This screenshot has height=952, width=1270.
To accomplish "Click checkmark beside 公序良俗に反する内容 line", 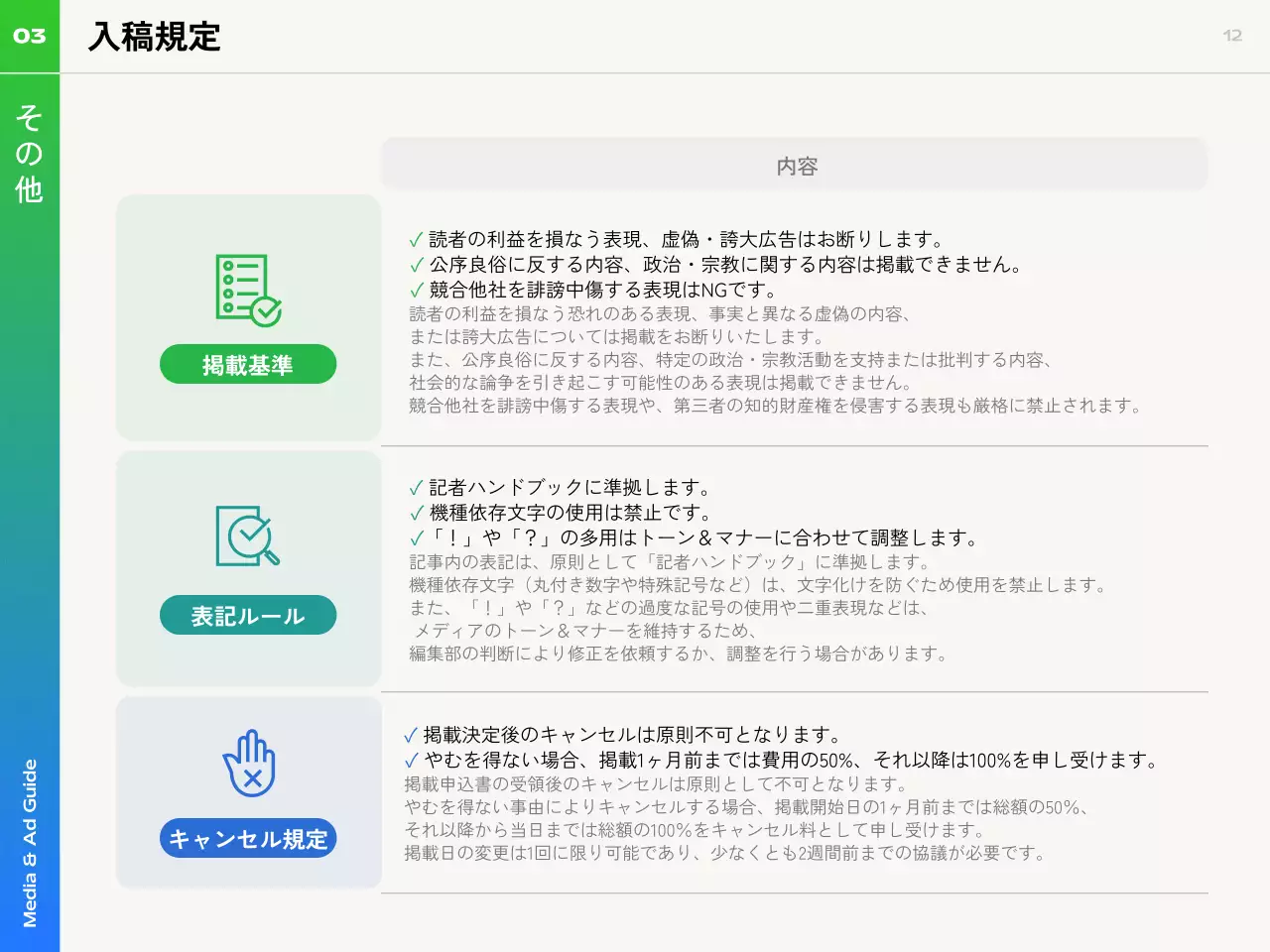I will (x=417, y=265).
